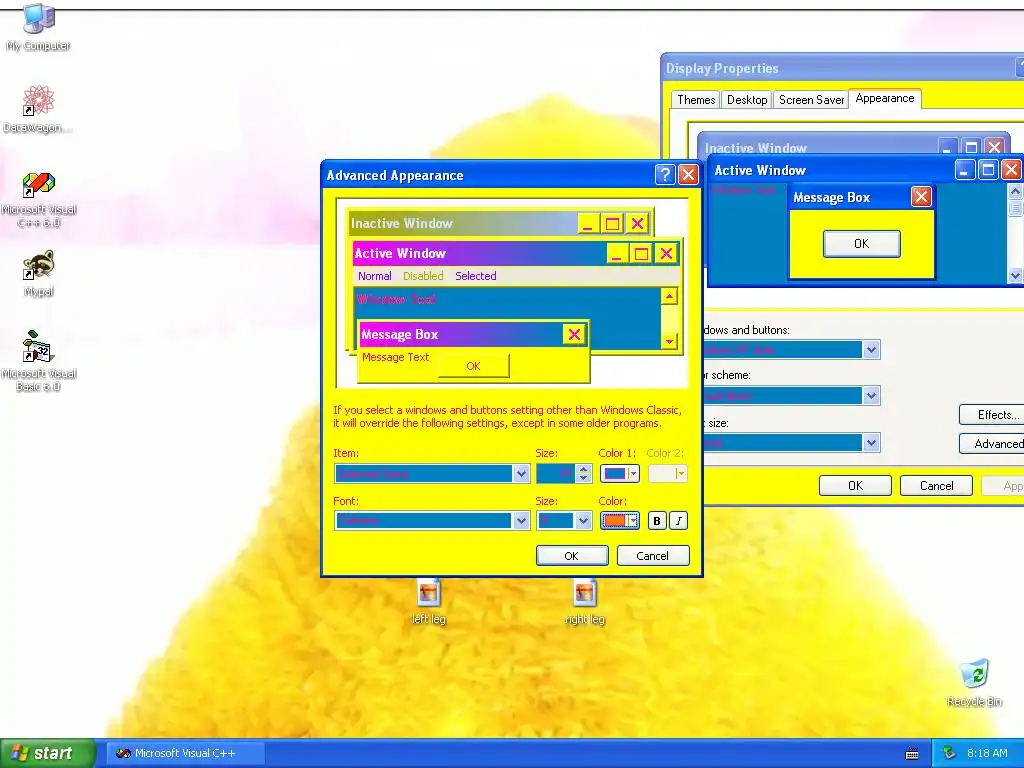Select the Appearance tab in Display Properties

[885, 99]
